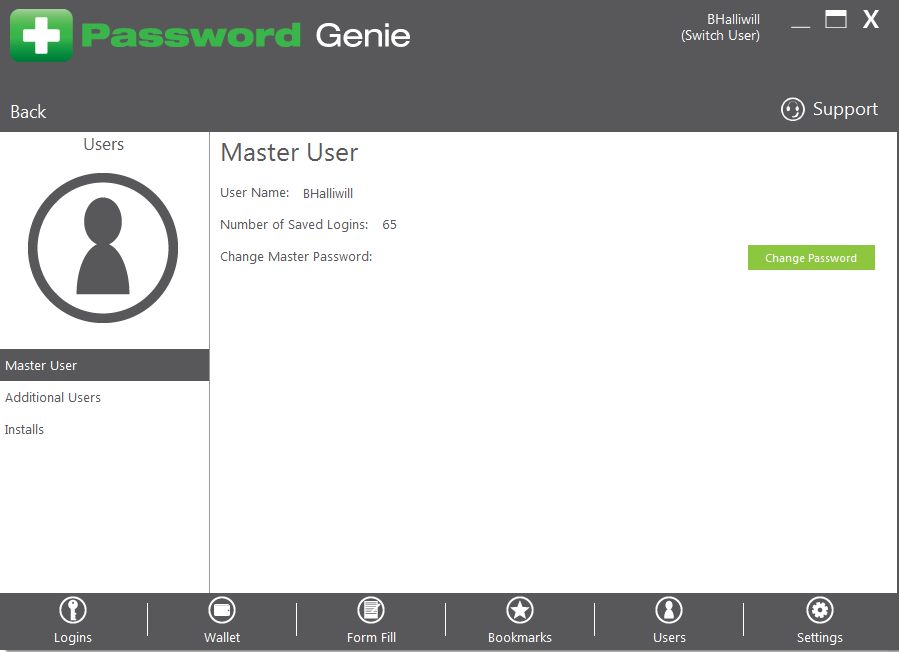899x652 pixels.
Task: Click the Support headset icon
Action: [793, 109]
